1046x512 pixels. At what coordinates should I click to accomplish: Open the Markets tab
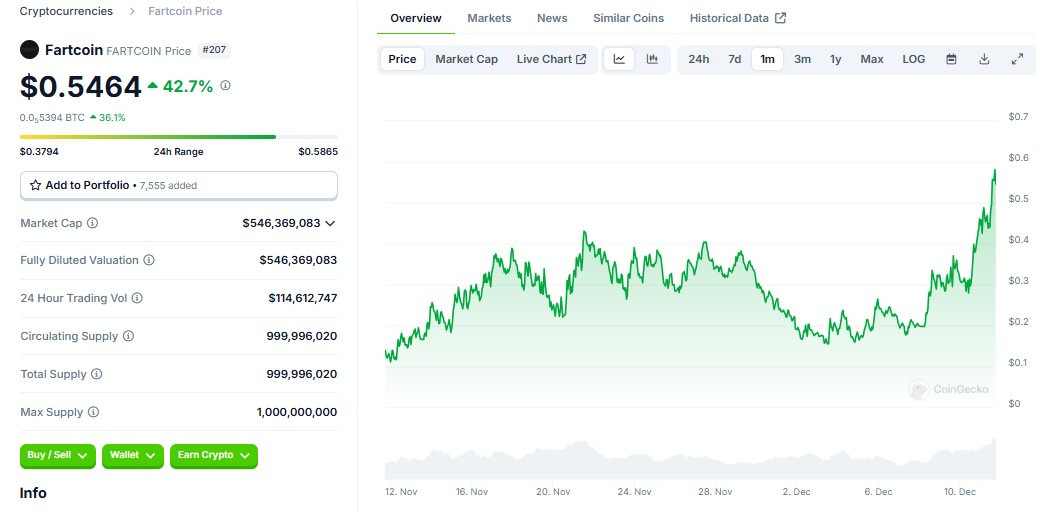pyautogui.click(x=489, y=18)
